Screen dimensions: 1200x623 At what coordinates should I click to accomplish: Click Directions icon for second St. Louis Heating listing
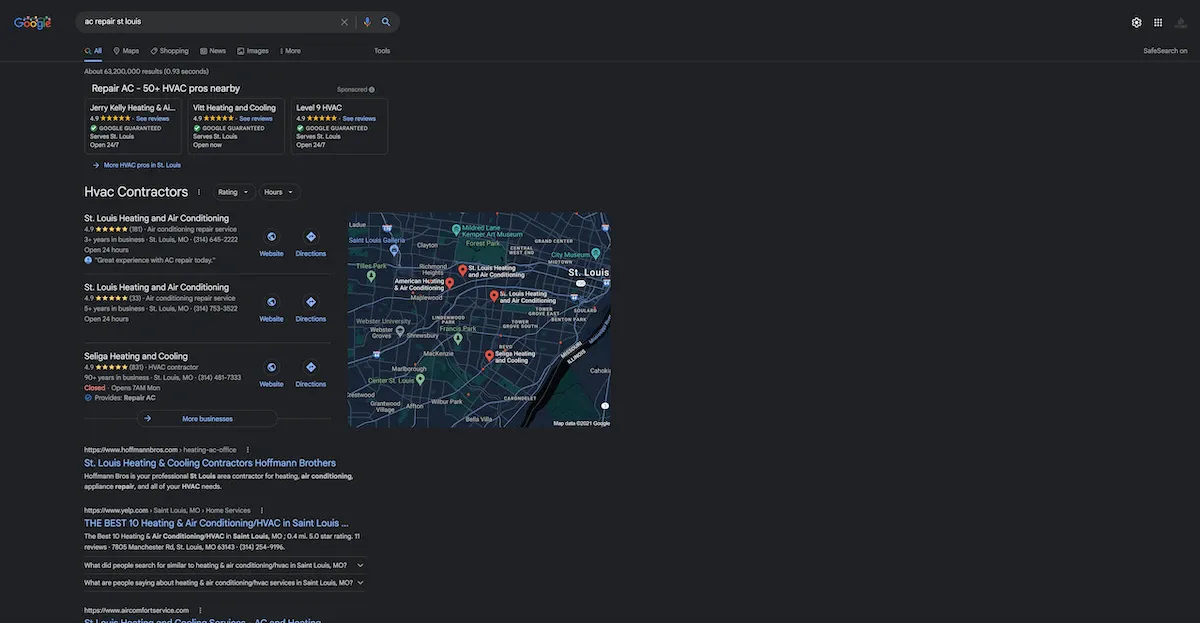click(311, 302)
